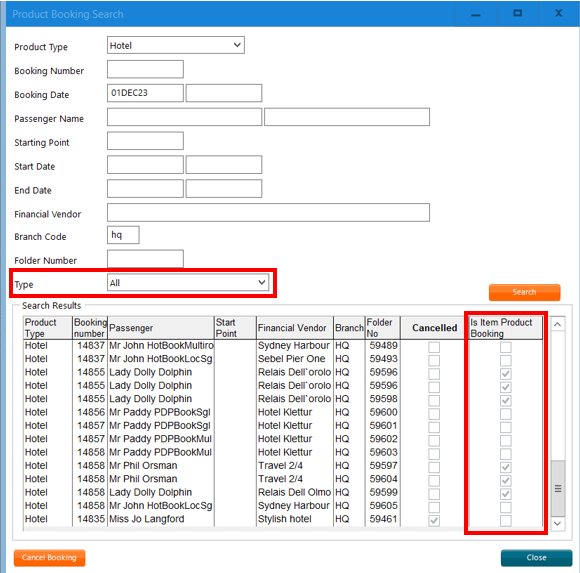The image size is (580, 573).
Task: Click the Booking Date field containing 01DEC23
Action: pos(145,93)
